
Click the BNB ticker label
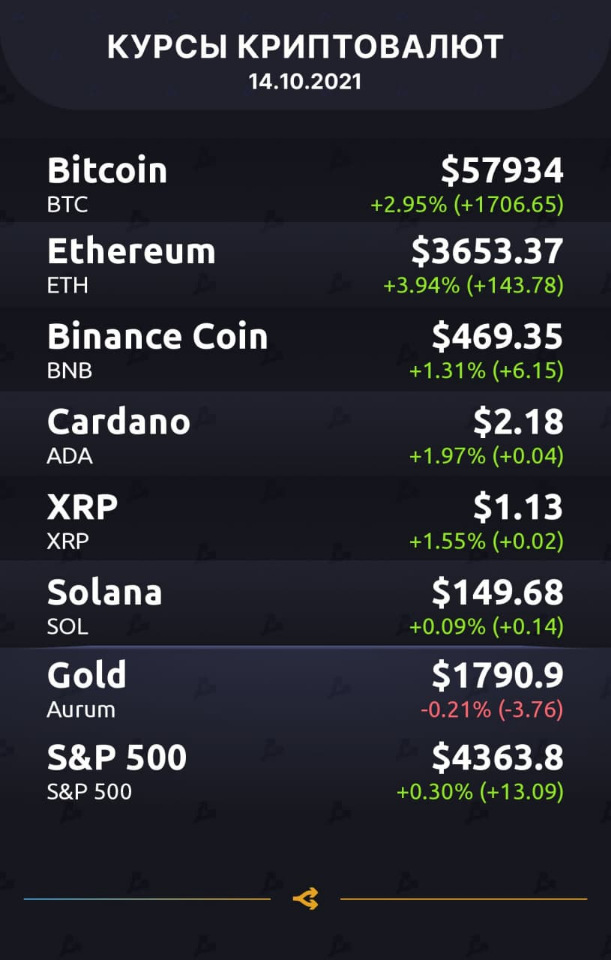[x=69, y=371]
